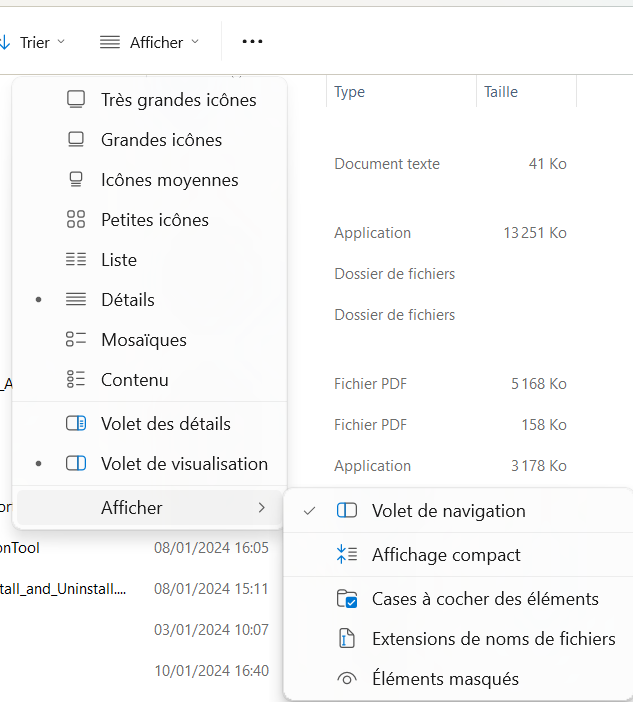Image resolution: width=633 pixels, height=702 pixels.
Task: Toggle Volet de visualisation entry
Action: (184, 464)
